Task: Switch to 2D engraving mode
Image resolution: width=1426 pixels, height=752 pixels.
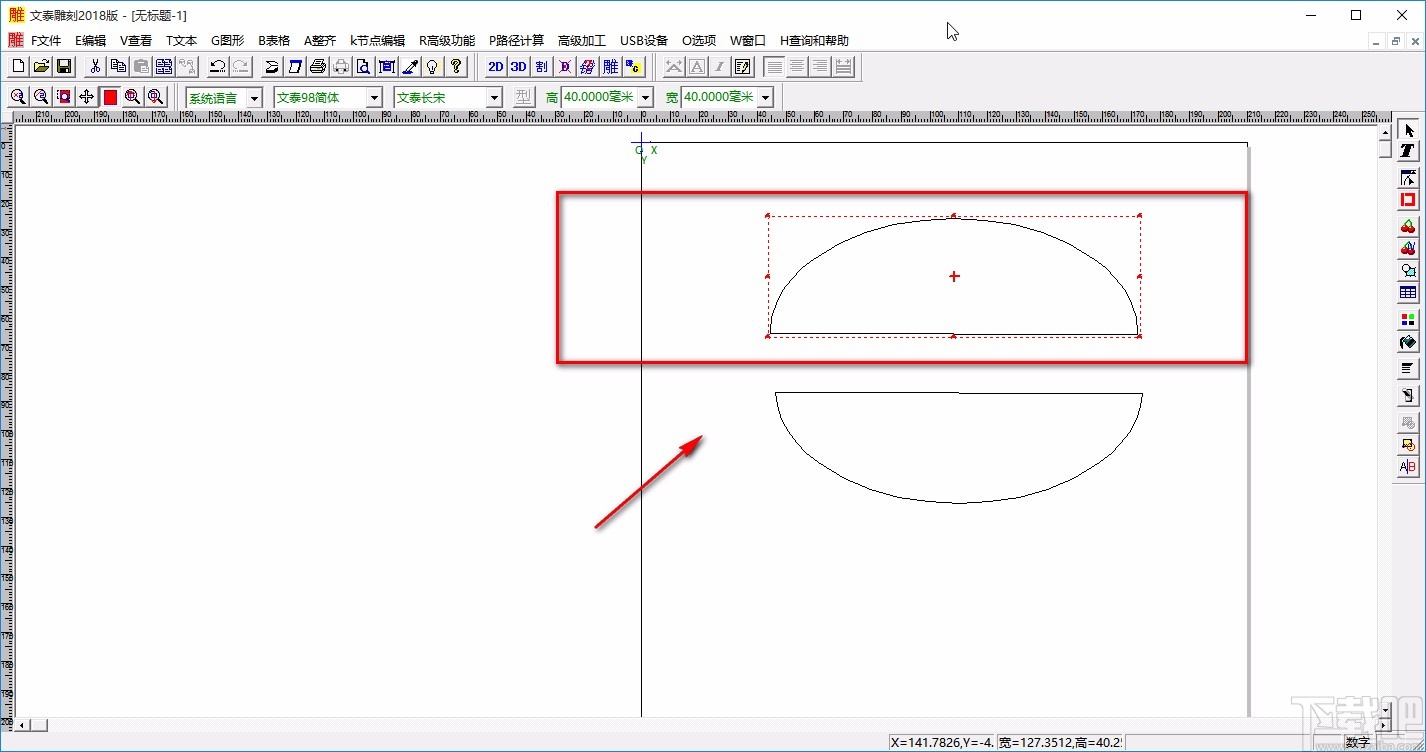Action: 495,67
